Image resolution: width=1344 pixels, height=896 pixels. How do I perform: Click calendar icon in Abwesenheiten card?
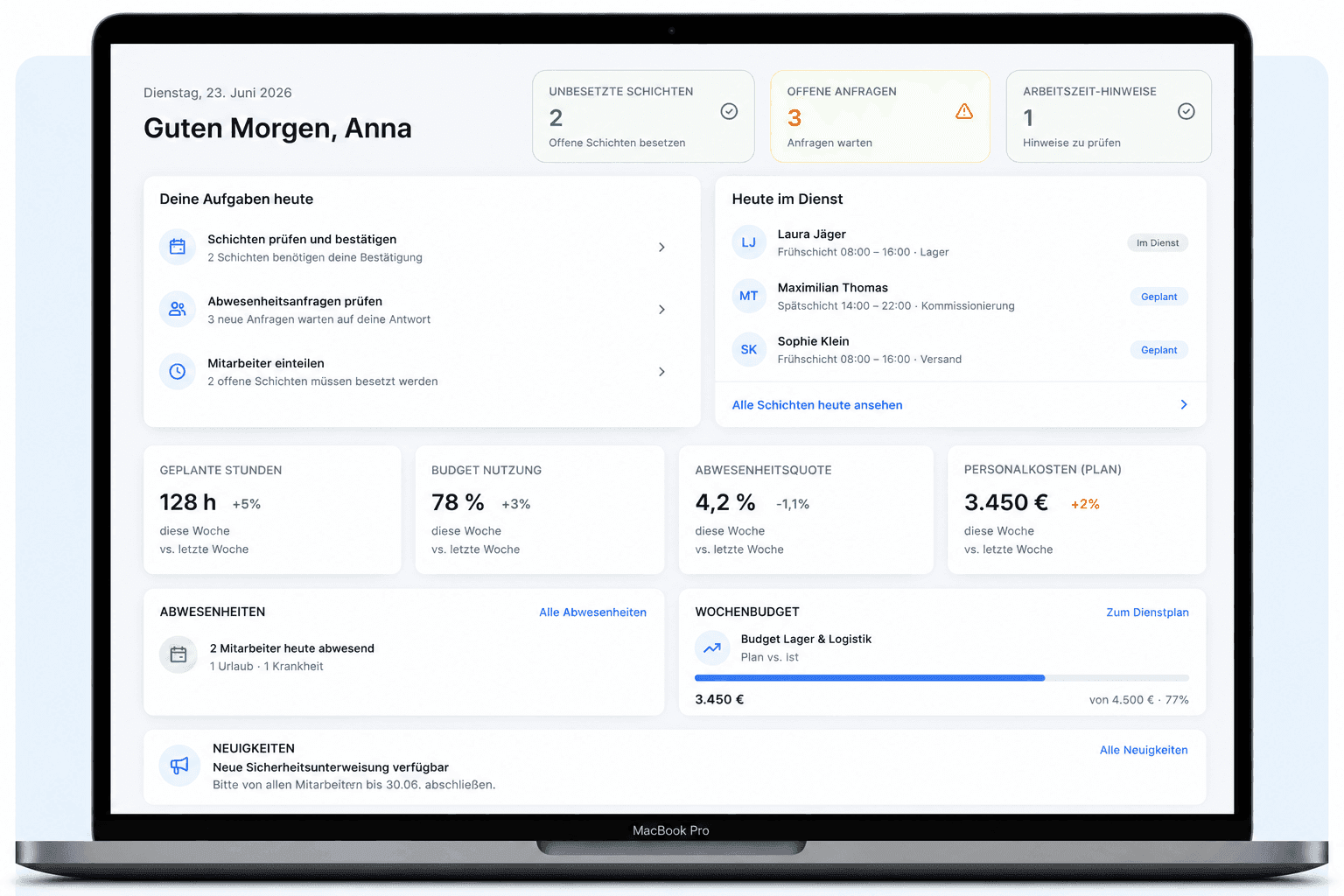(178, 654)
